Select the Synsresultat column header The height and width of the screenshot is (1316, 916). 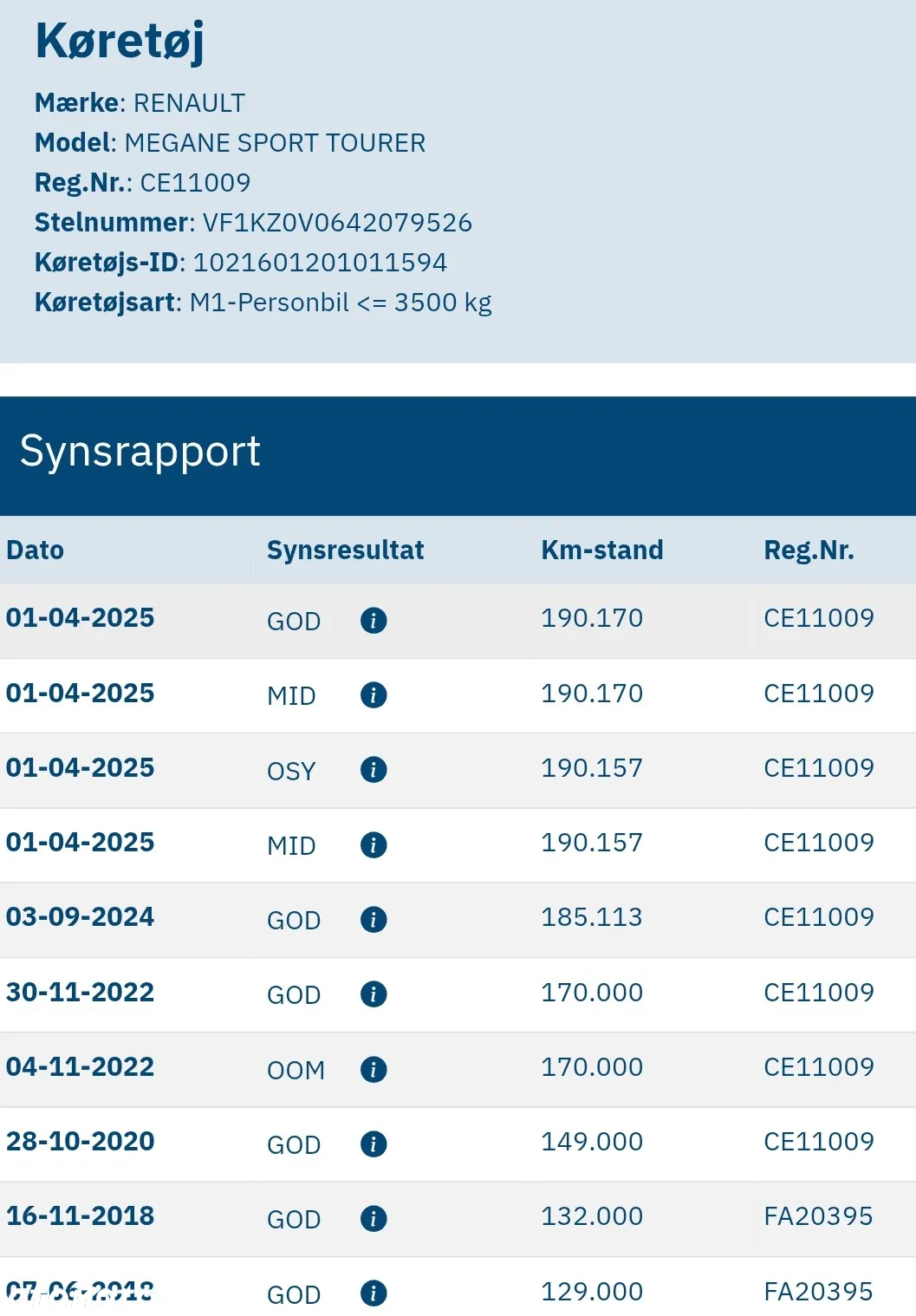(x=346, y=550)
